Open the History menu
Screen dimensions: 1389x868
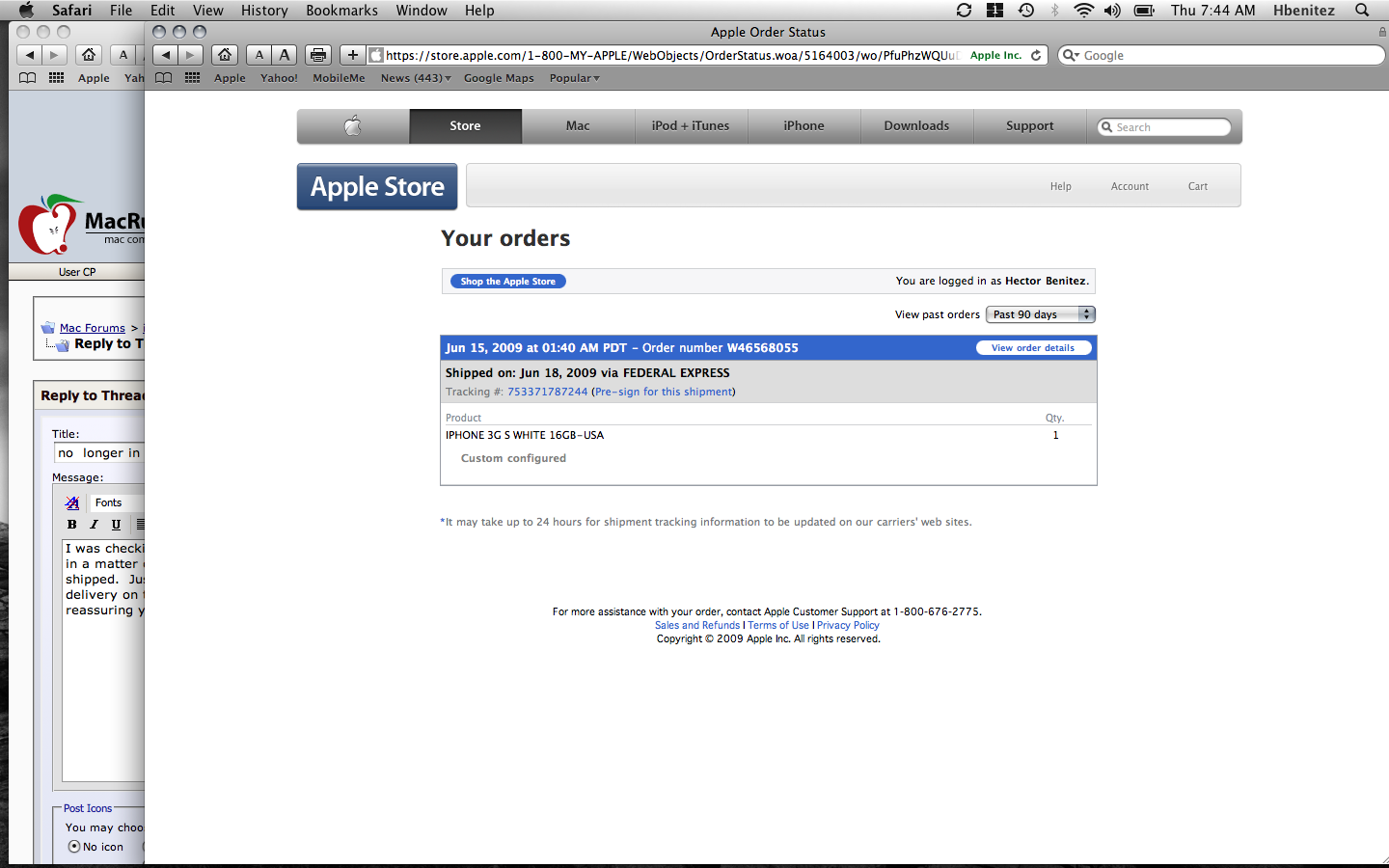click(x=264, y=11)
